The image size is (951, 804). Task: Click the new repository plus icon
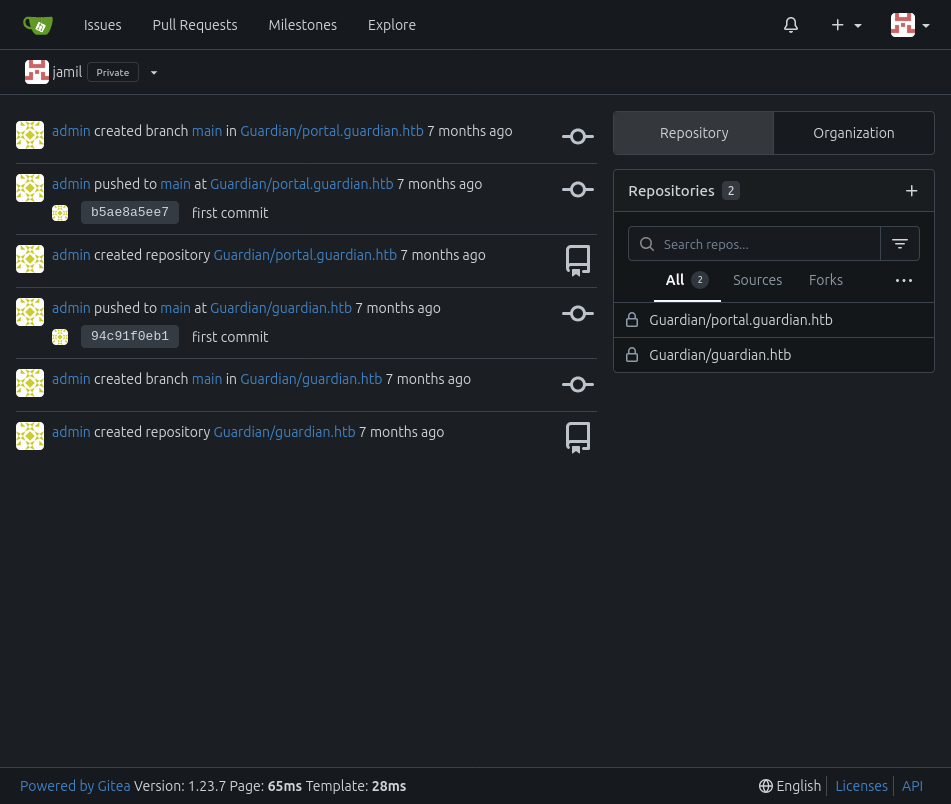(911, 191)
